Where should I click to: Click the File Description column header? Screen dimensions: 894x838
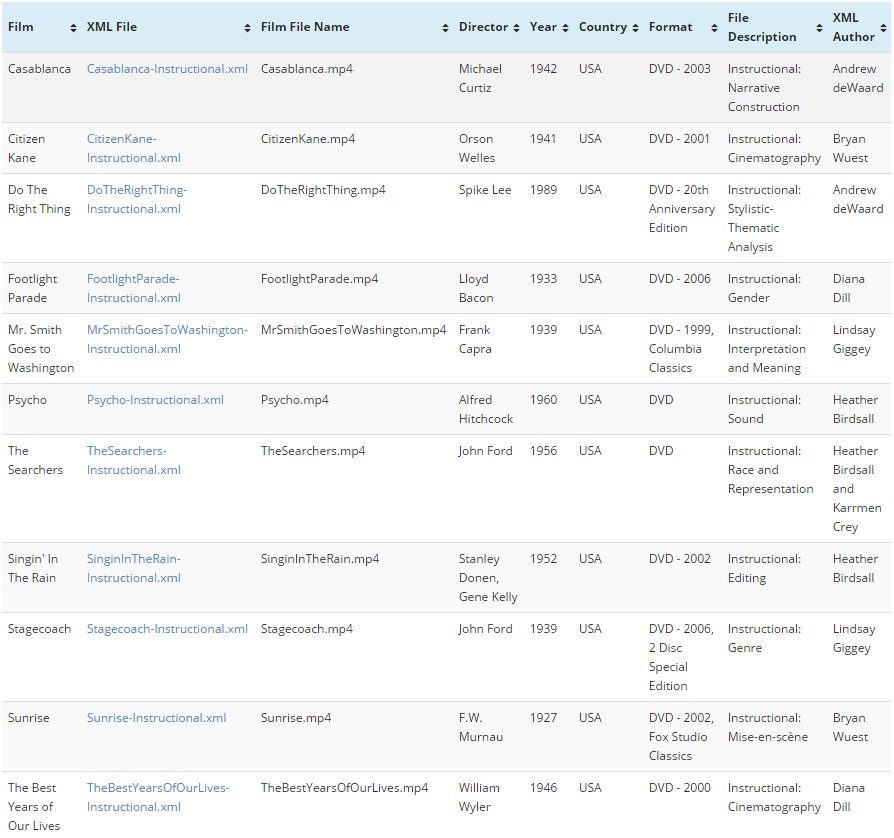762,27
